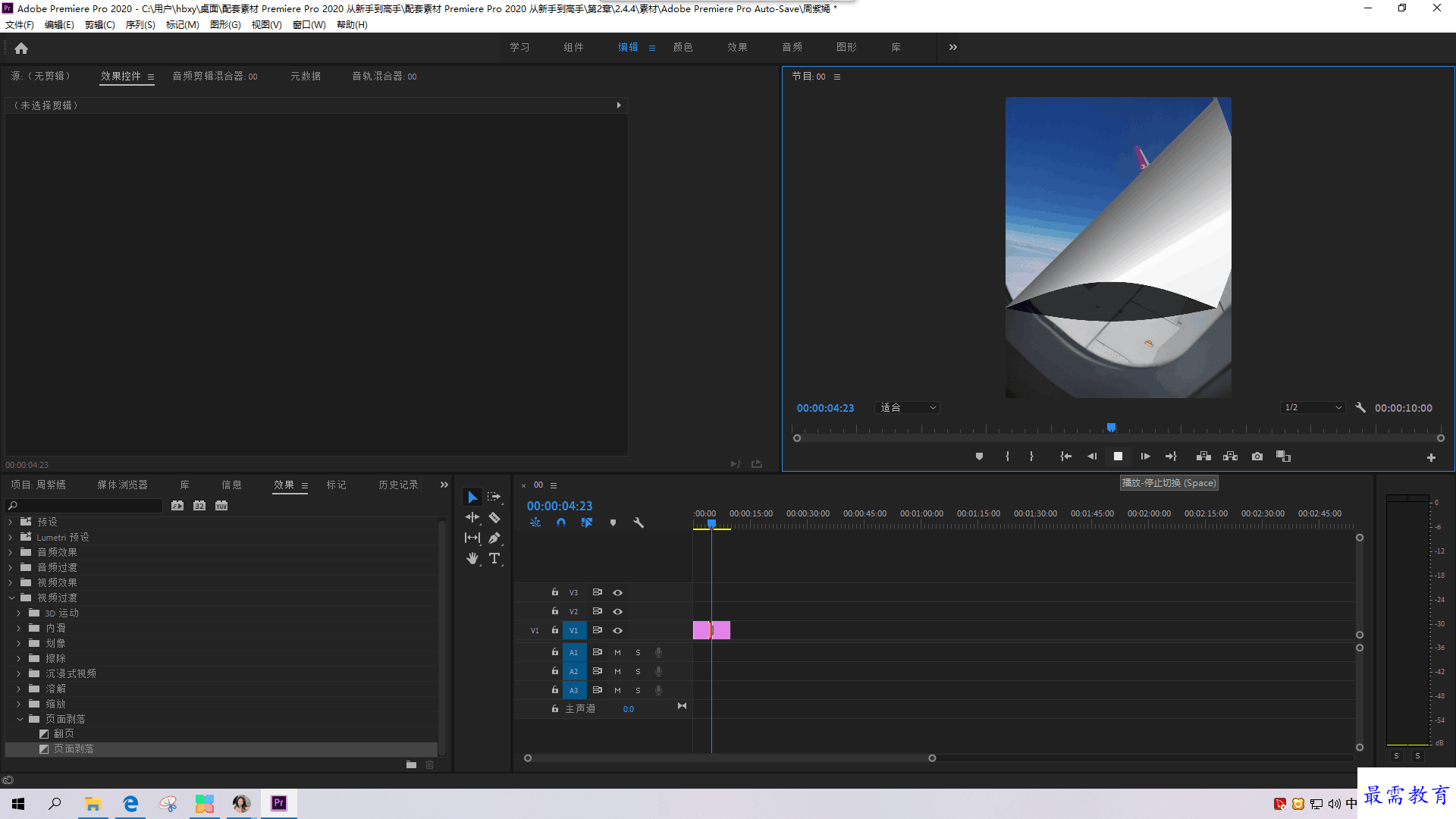Screen dimensions: 1456x819
Task: Open 序列(S) menu
Action: coord(140,25)
